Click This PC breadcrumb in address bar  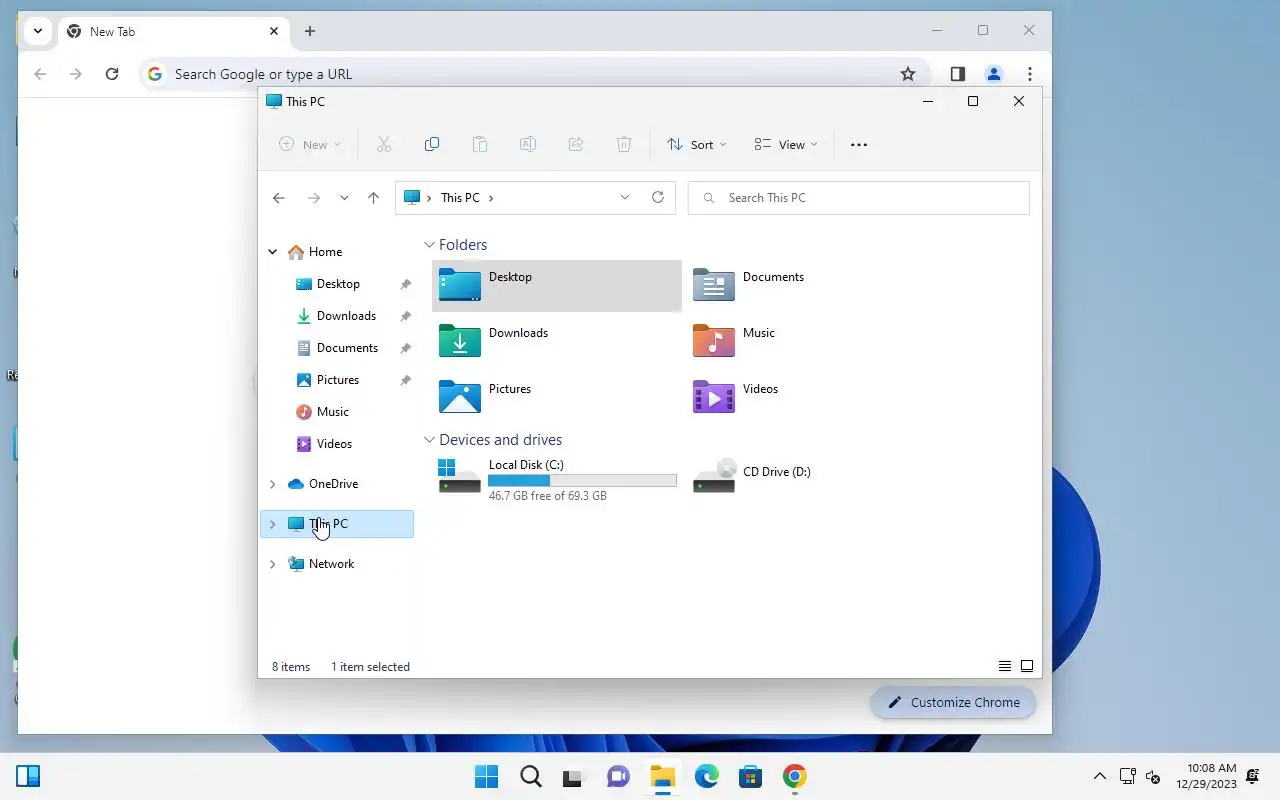460,198
